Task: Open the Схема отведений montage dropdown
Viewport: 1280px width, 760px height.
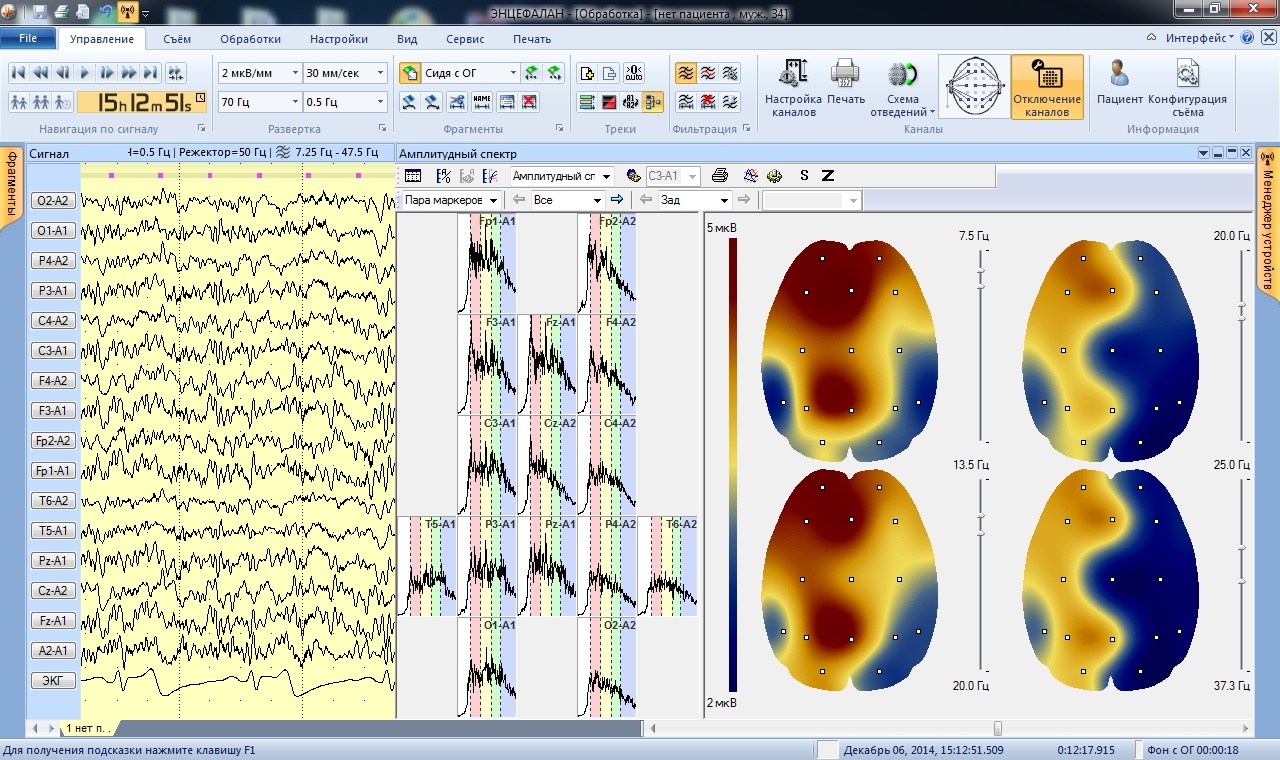Action: [x=903, y=89]
